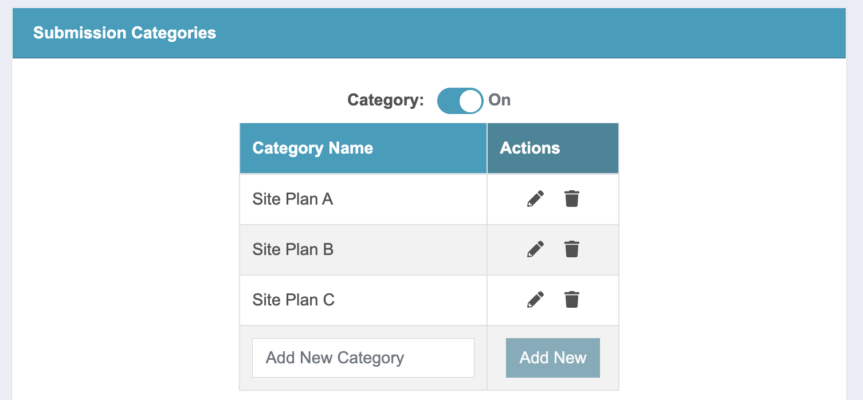Click the Submission Categories panel title
This screenshot has width=863, height=400.
coord(124,33)
